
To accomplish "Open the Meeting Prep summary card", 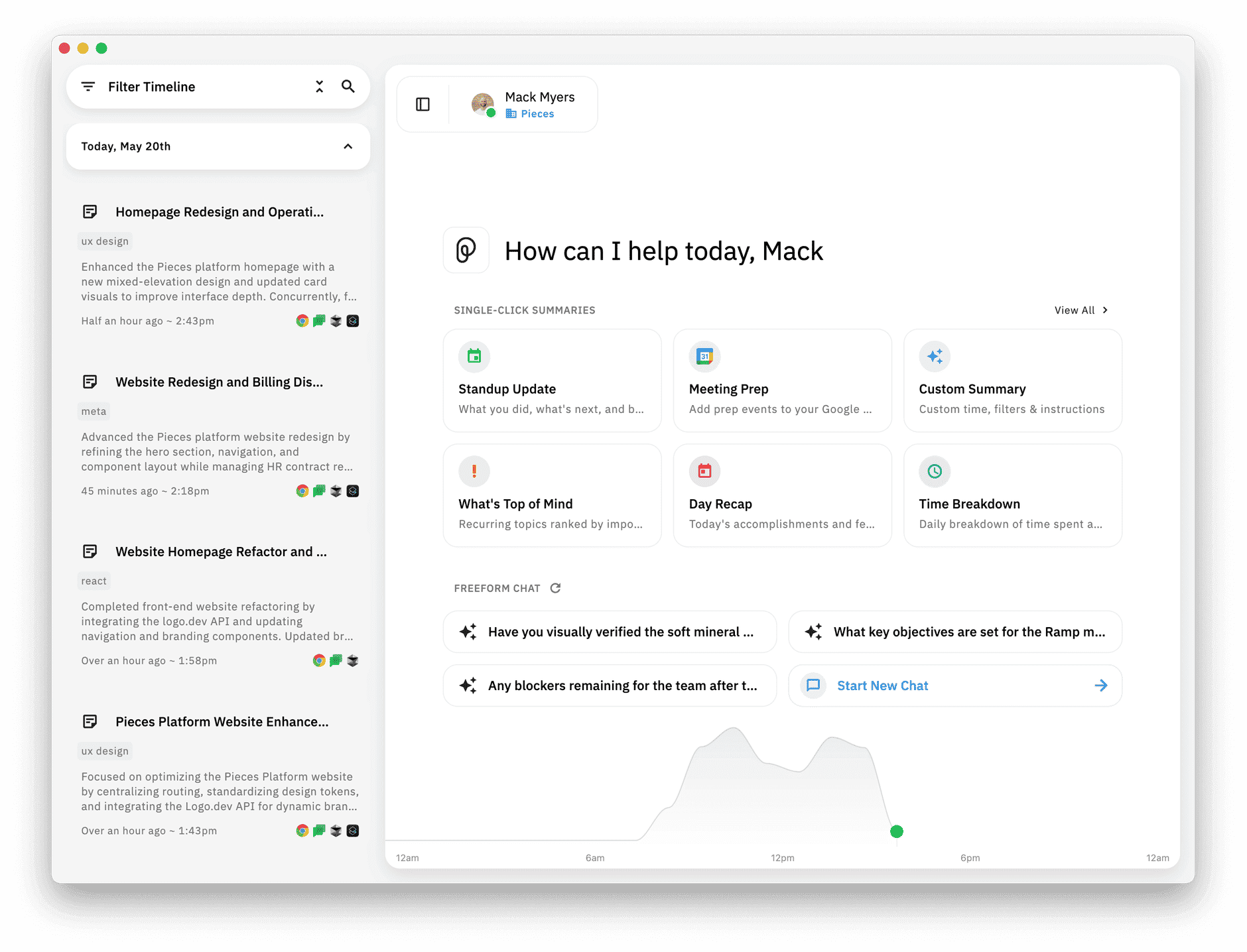I will pyautogui.click(x=782, y=381).
